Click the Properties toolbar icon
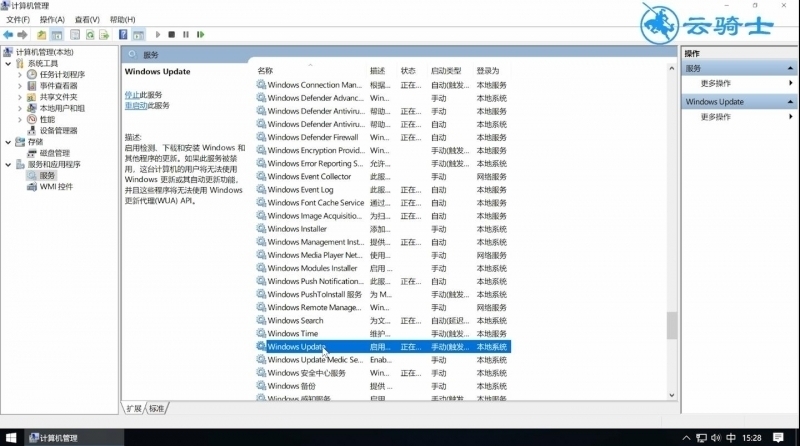This screenshot has width=800, height=446. point(75,35)
